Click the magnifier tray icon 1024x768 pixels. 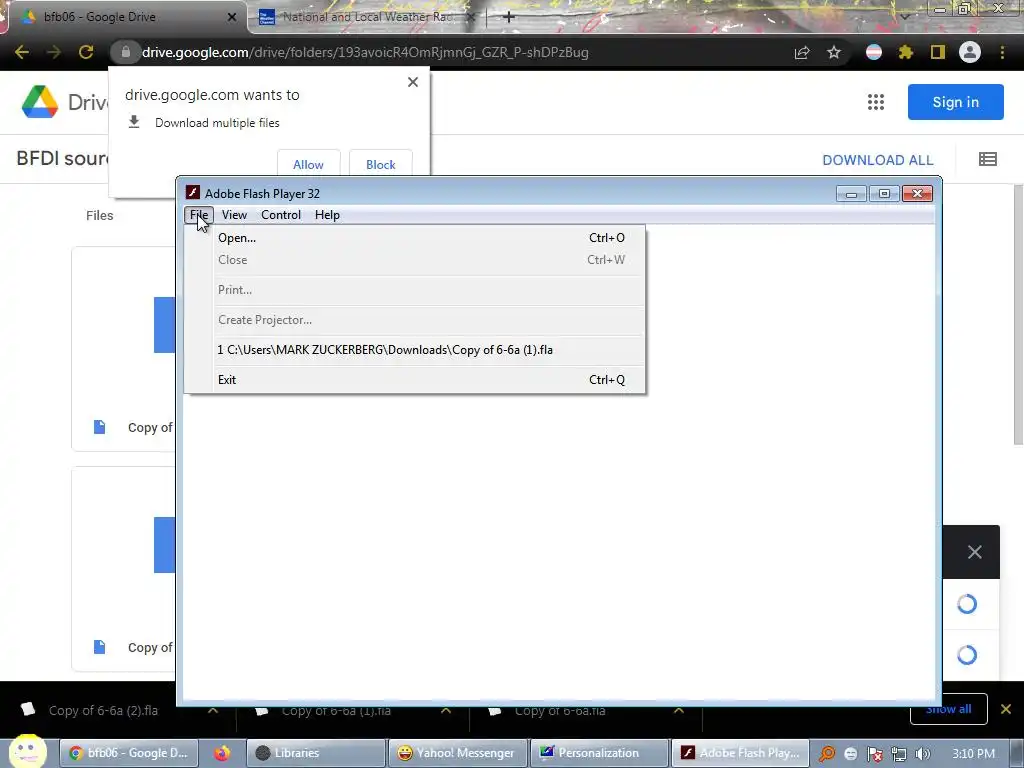tap(827, 754)
